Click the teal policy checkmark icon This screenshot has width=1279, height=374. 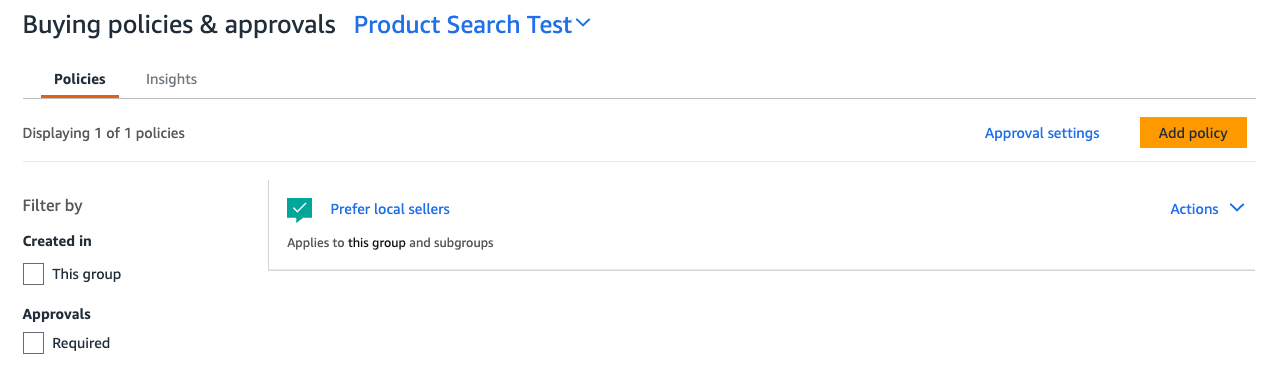click(300, 209)
